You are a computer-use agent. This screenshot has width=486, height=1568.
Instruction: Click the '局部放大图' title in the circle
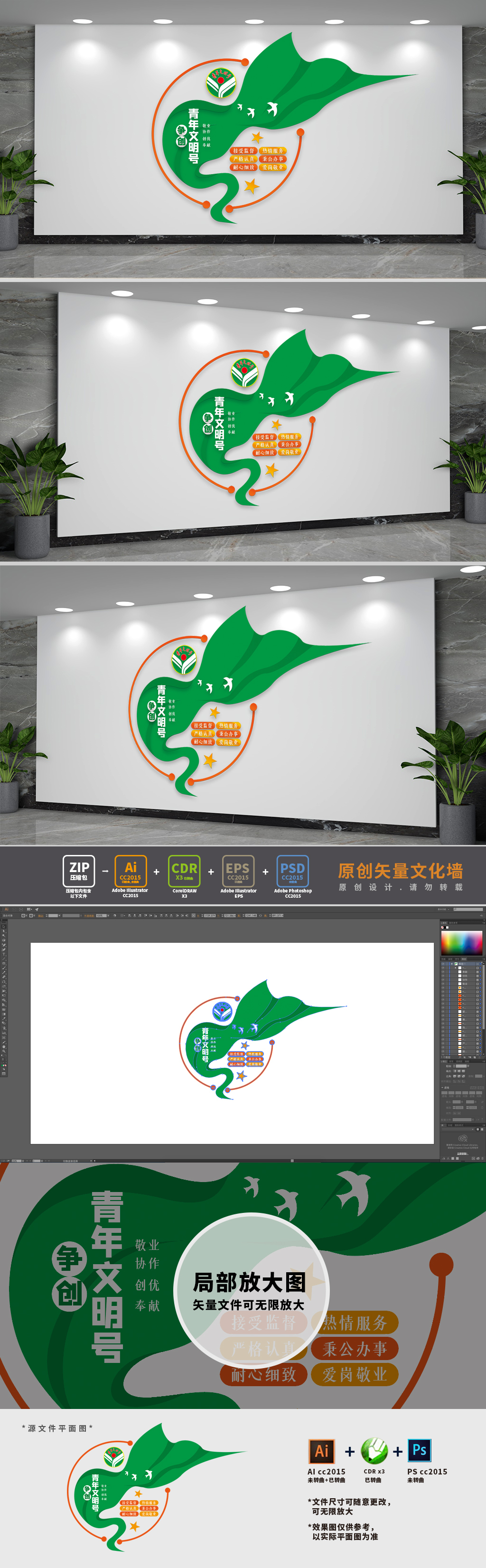[249, 1282]
